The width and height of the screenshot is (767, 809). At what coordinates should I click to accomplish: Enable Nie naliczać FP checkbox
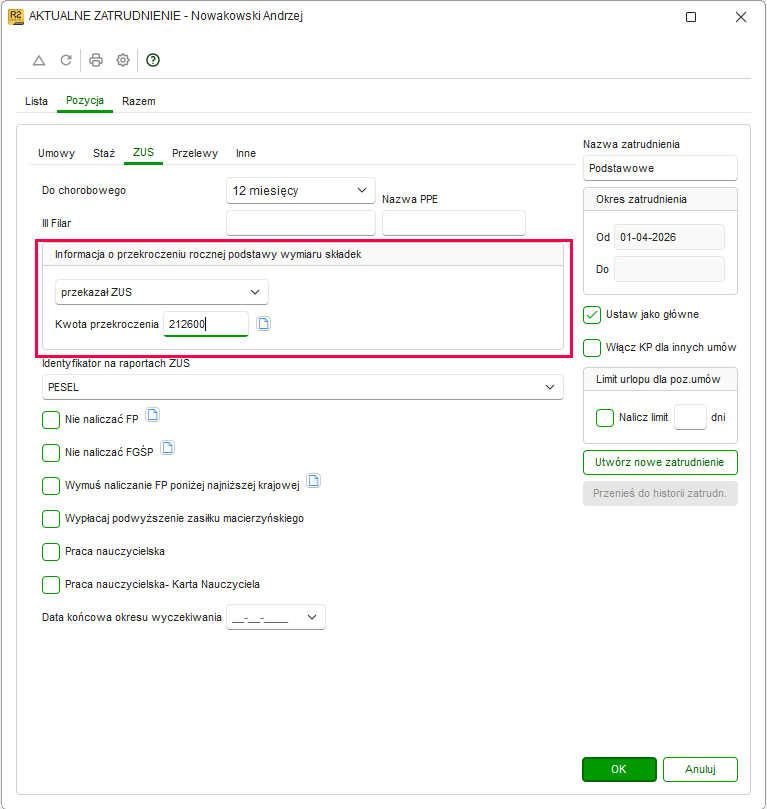click(x=51, y=419)
